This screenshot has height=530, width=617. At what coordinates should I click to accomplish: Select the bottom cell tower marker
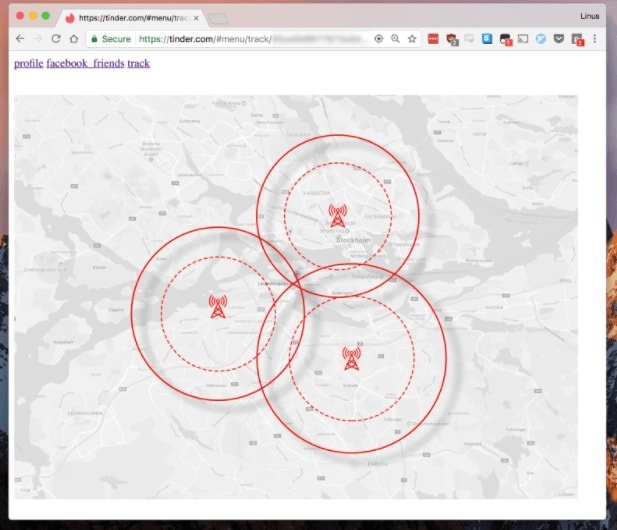(x=350, y=358)
